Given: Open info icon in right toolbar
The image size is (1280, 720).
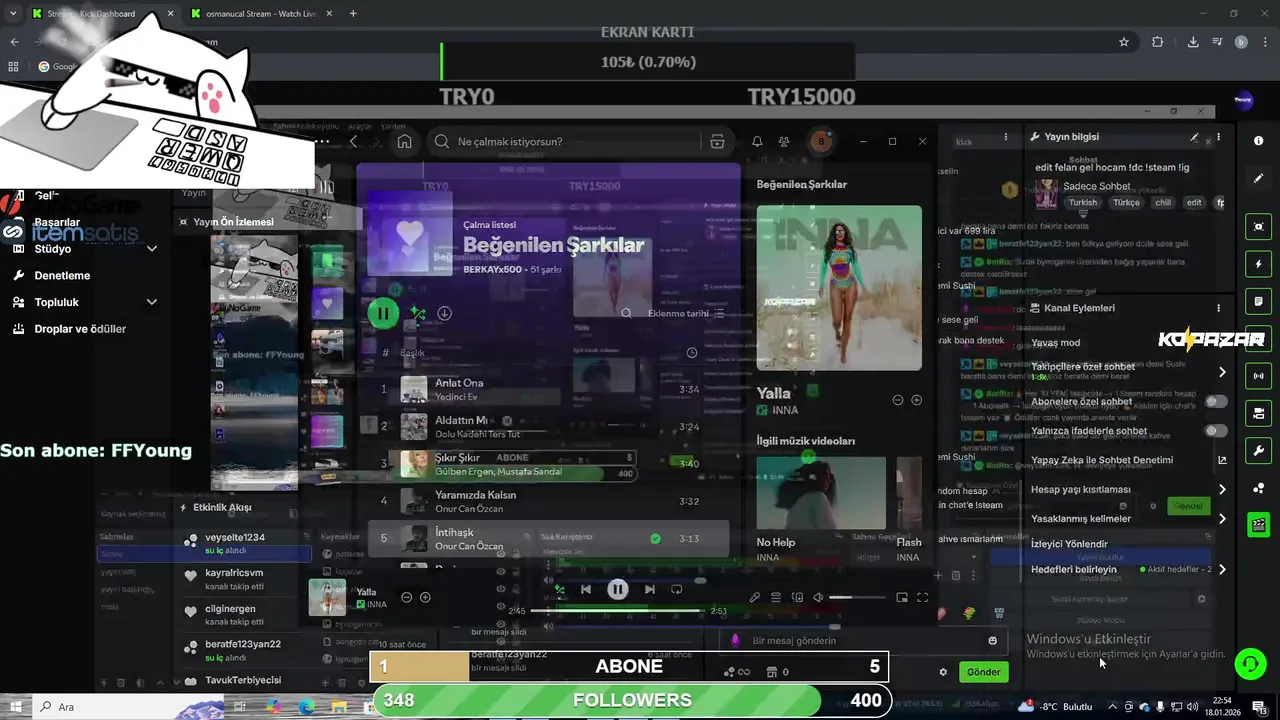Looking at the screenshot, I should (x=1259, y=141).
